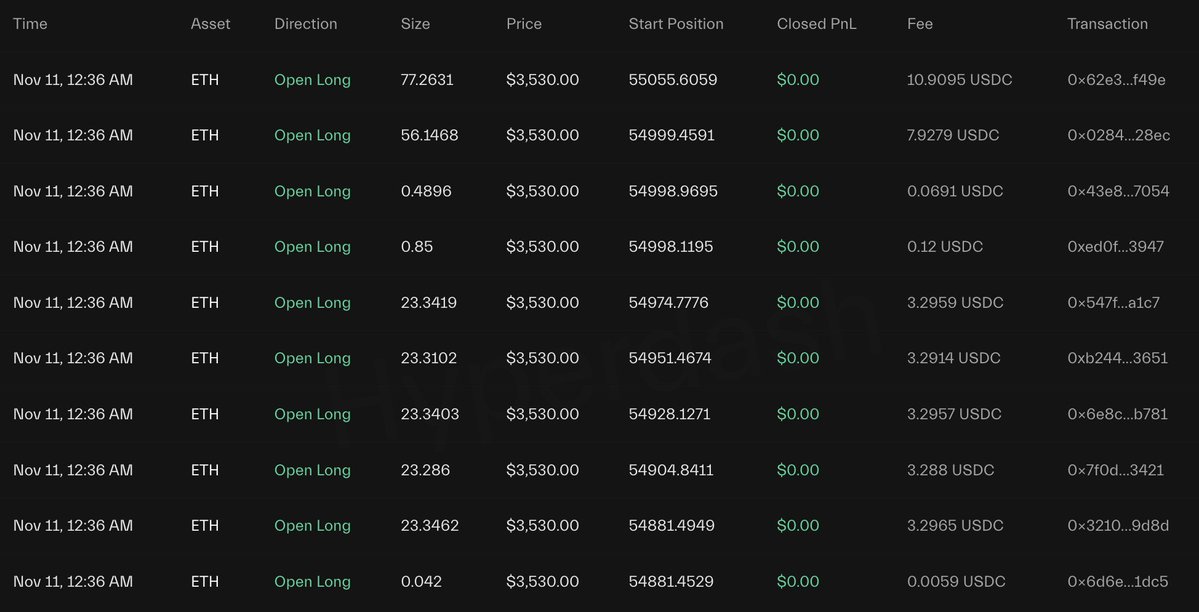Image resolution: width=1199 pixels, height=612 pixels.
Task: Click the Asset column header
Action: click(210, 24)
